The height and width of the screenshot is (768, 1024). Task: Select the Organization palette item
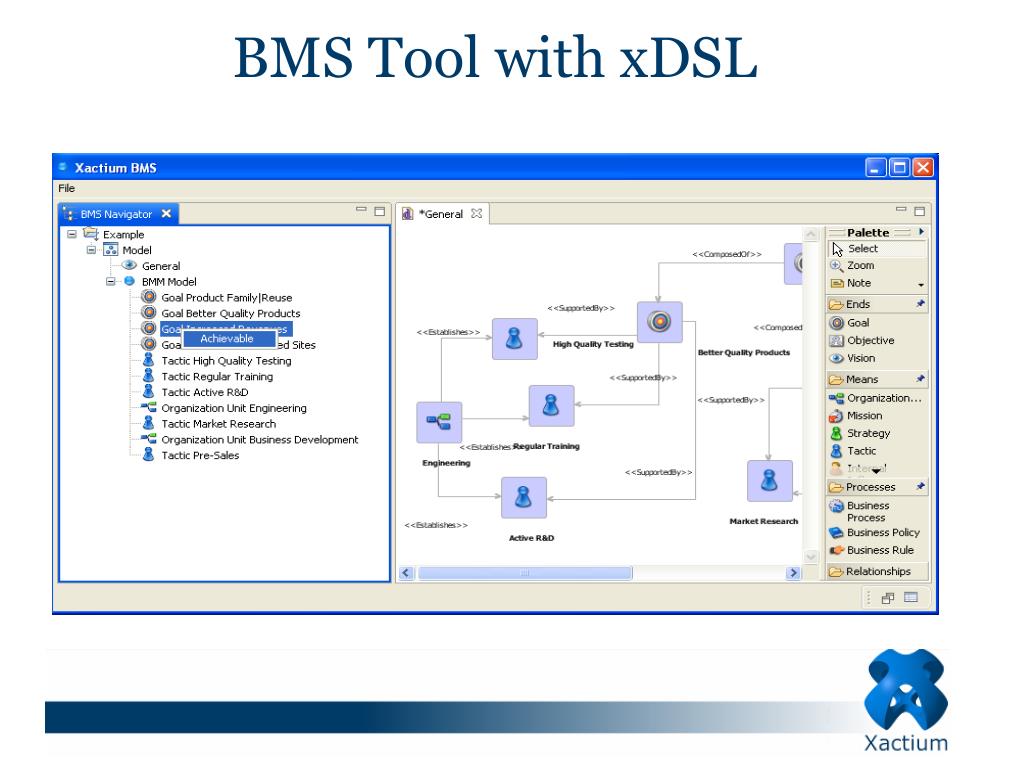875,398
